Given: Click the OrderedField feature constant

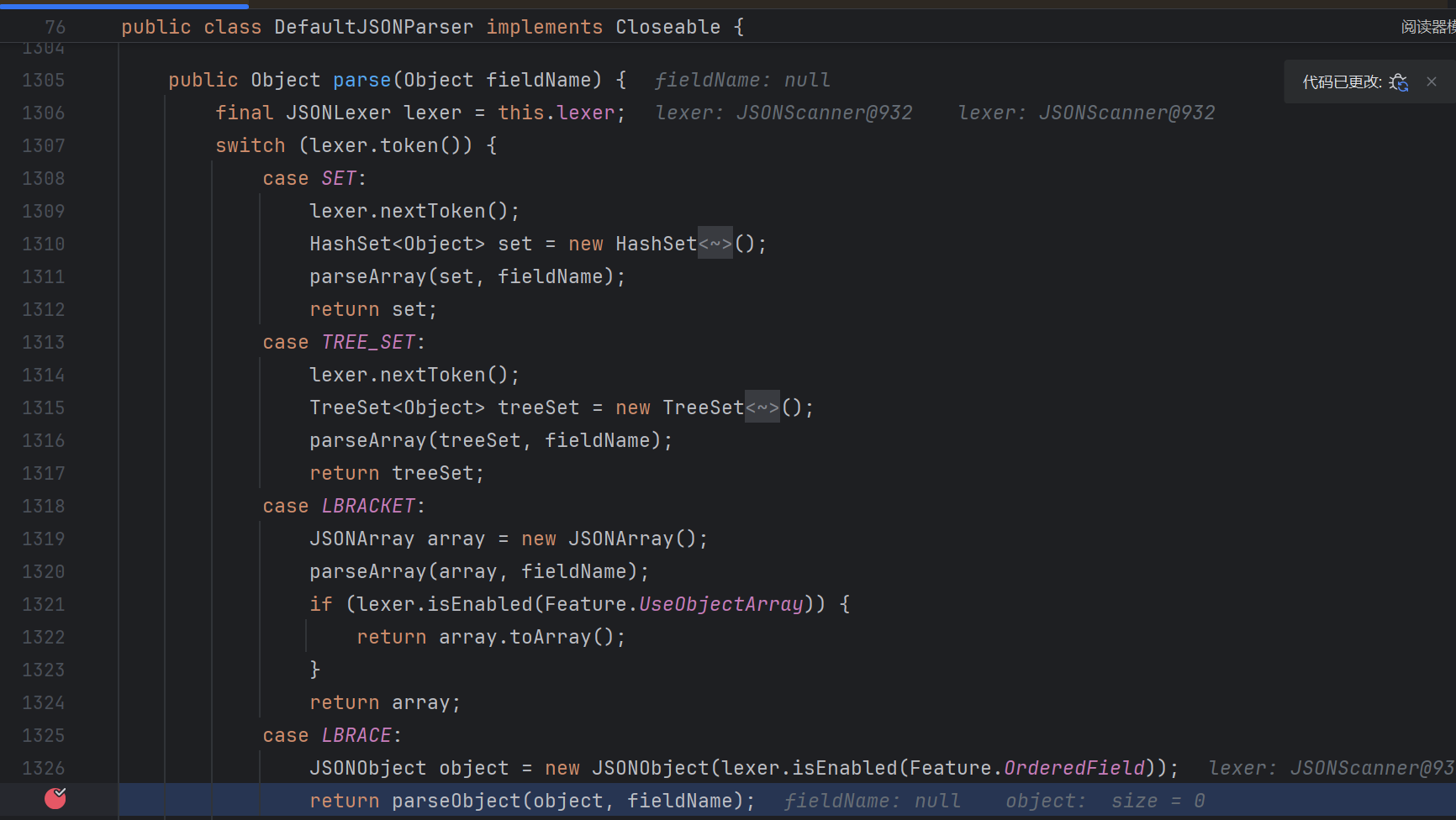Looking at the screenshot, I should [x=1074, y=768].
